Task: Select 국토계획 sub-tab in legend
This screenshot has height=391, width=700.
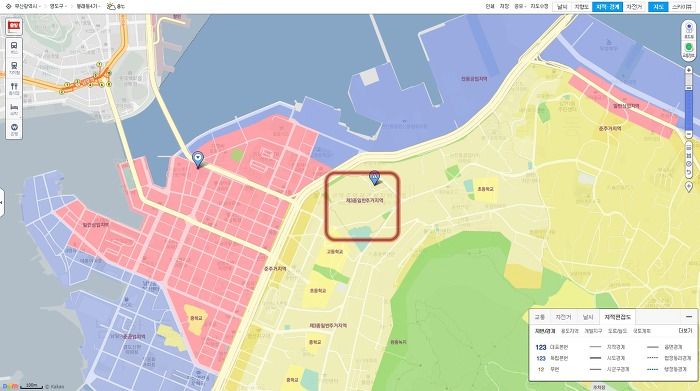Action: coord(642,331)
